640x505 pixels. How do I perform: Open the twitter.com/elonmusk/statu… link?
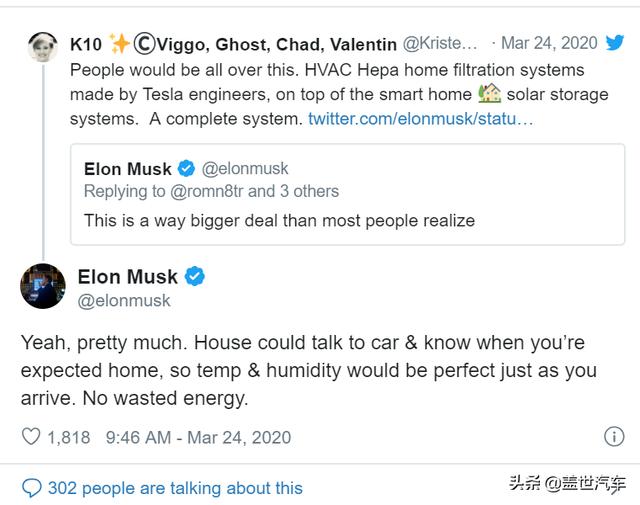coord(421,119)
